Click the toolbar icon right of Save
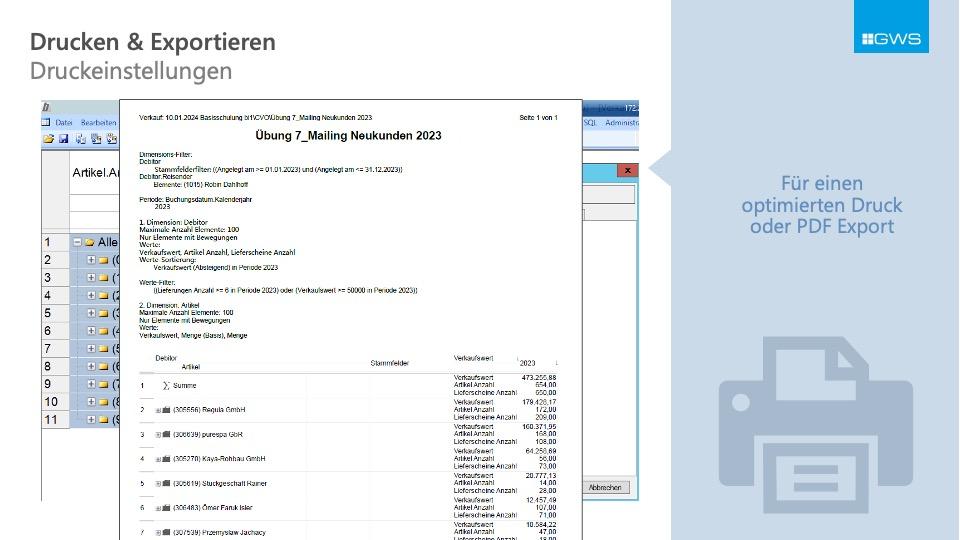 click(81, 139)
